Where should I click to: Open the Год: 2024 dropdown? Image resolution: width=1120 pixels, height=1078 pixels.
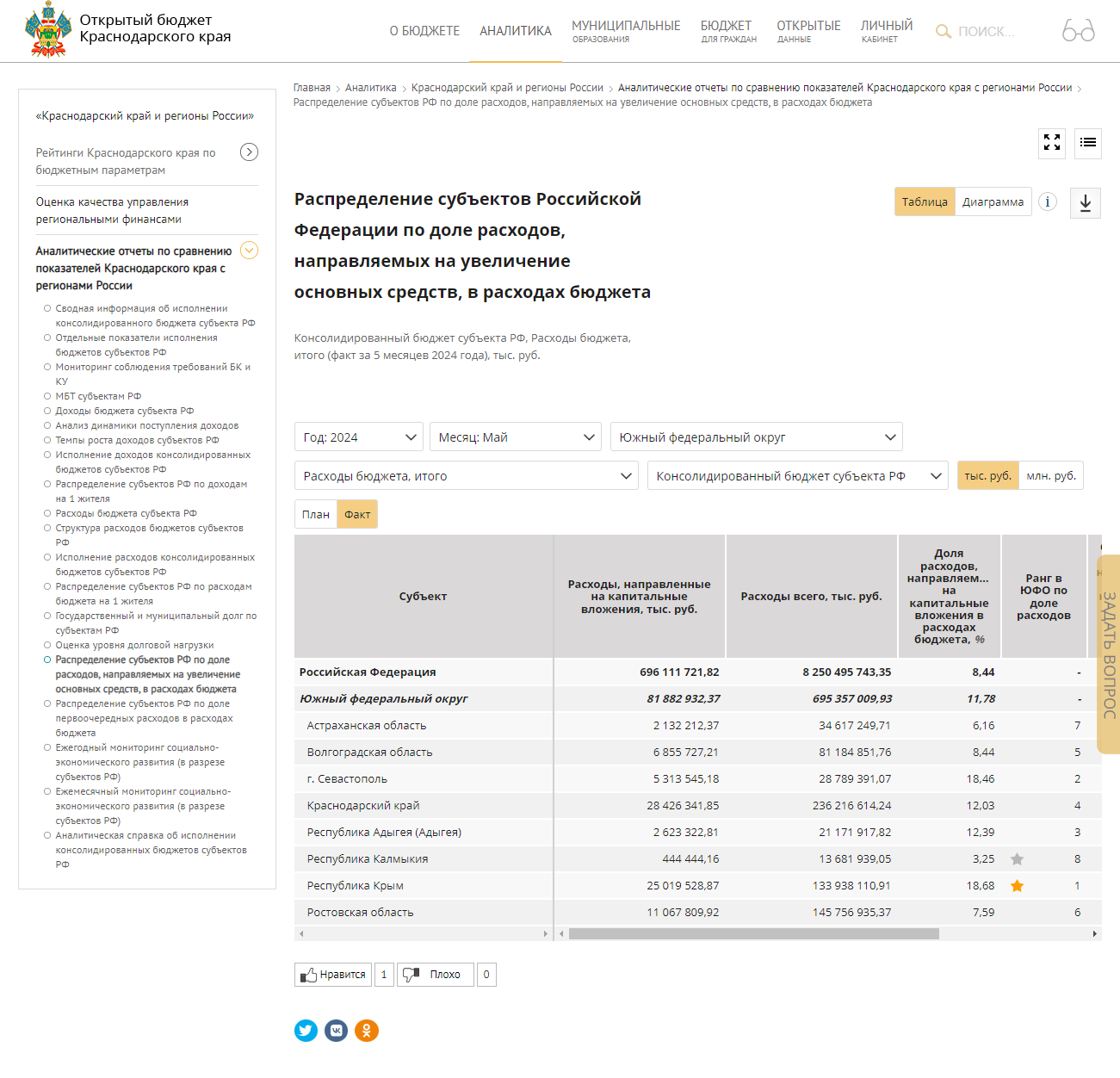point(358,437)
